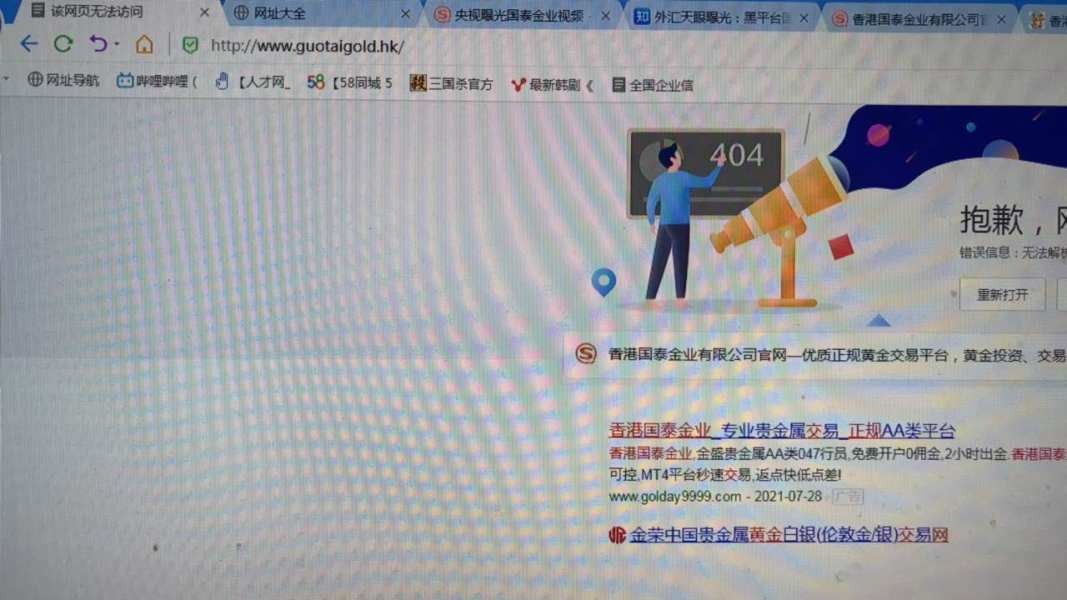Reload the page with the refresh icon
1067x600 pixels.
[63, 45]
